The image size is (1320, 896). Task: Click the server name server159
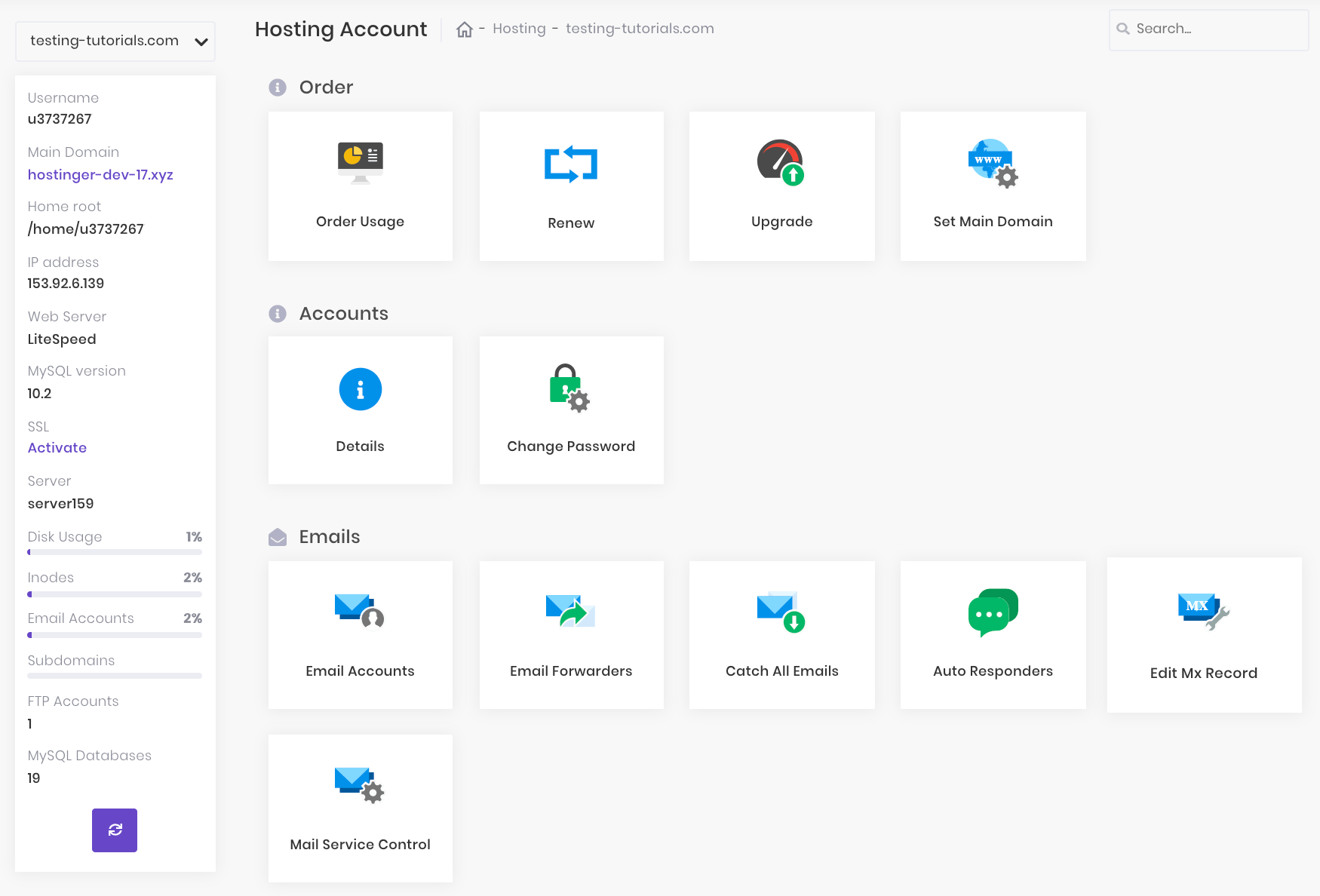pos(60,504)
